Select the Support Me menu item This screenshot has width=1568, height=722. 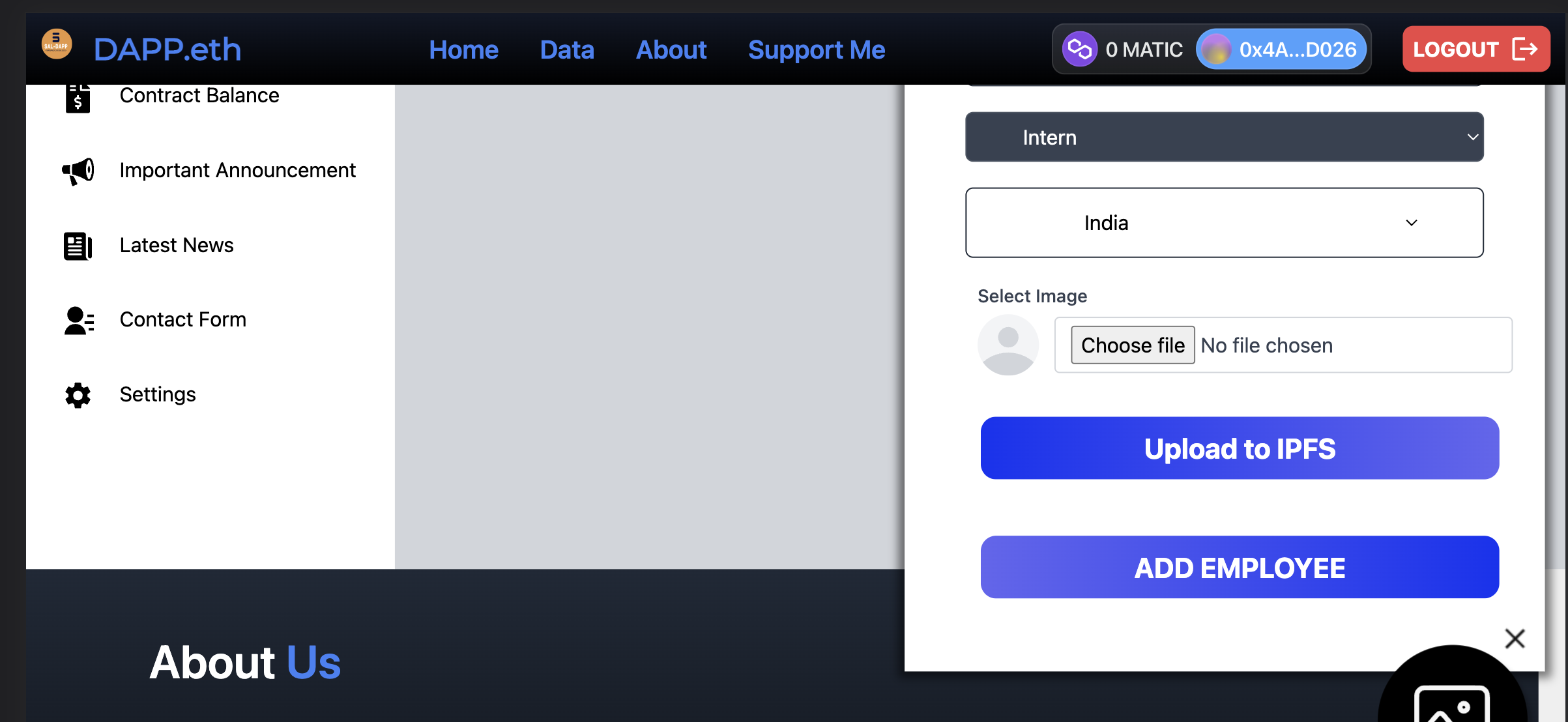817,49
